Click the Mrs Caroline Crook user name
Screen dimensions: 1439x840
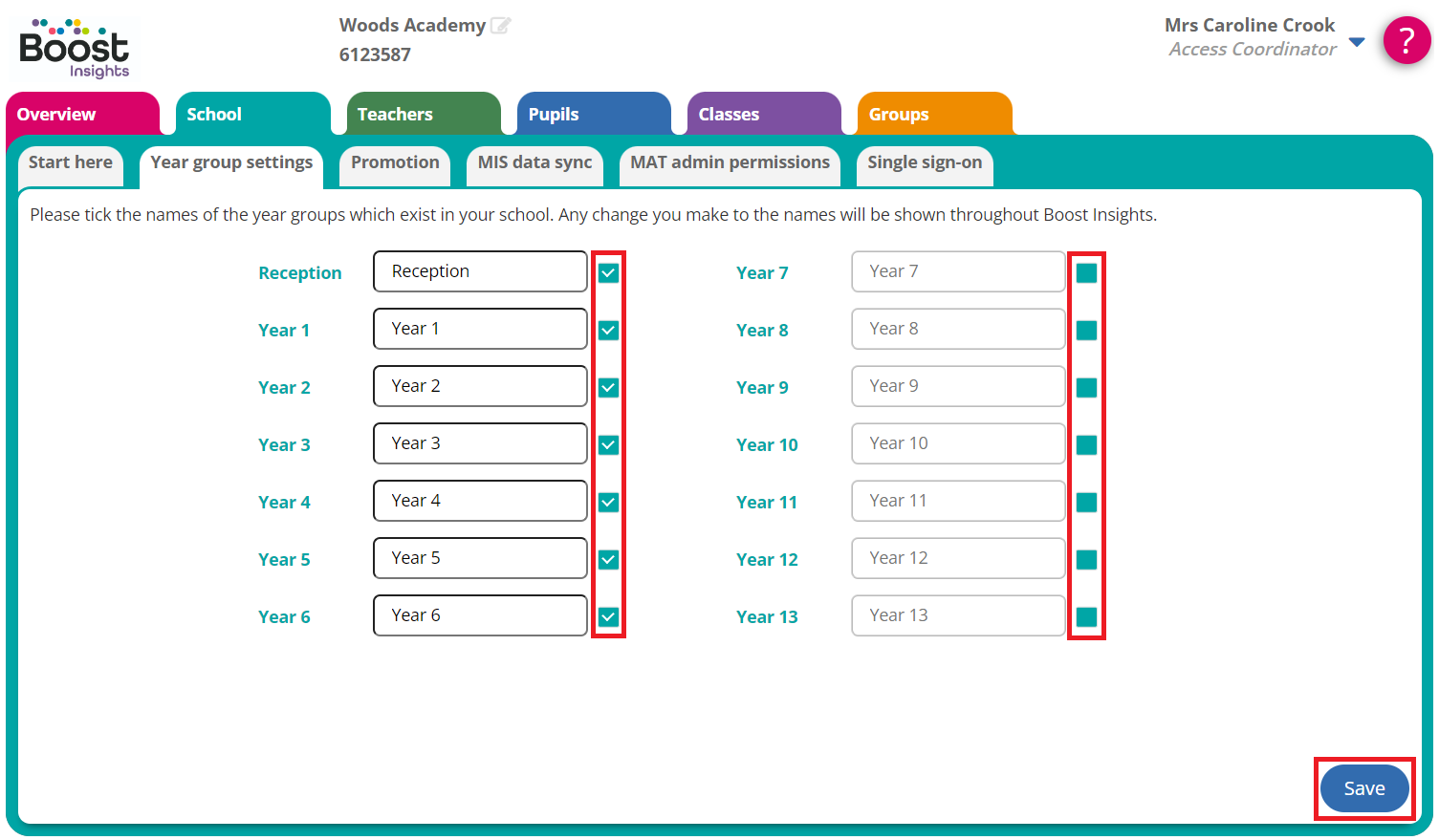[x=1249, y=26]
